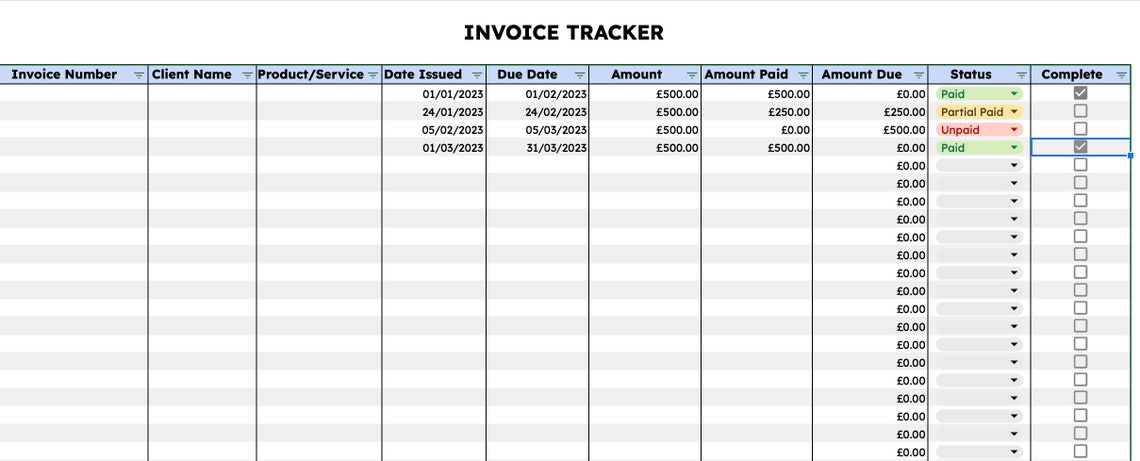
Task: Select the INVOICE TRACKER title cell
Action: [x=563, y=33]
